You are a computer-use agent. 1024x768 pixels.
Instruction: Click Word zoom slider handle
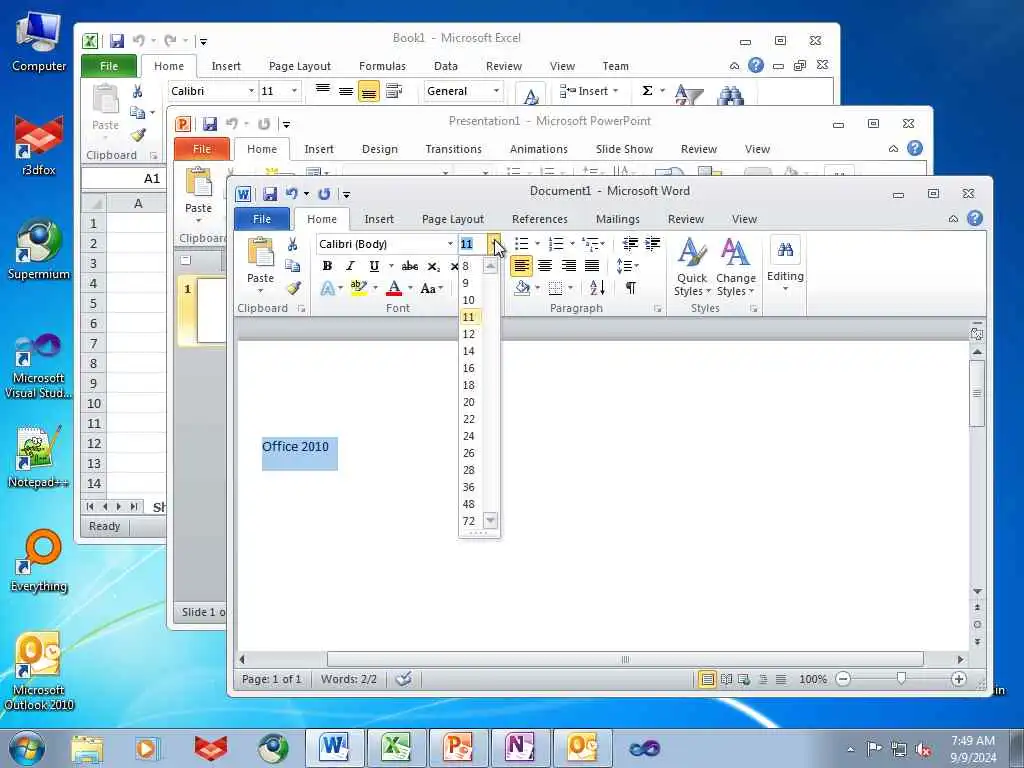901,679
